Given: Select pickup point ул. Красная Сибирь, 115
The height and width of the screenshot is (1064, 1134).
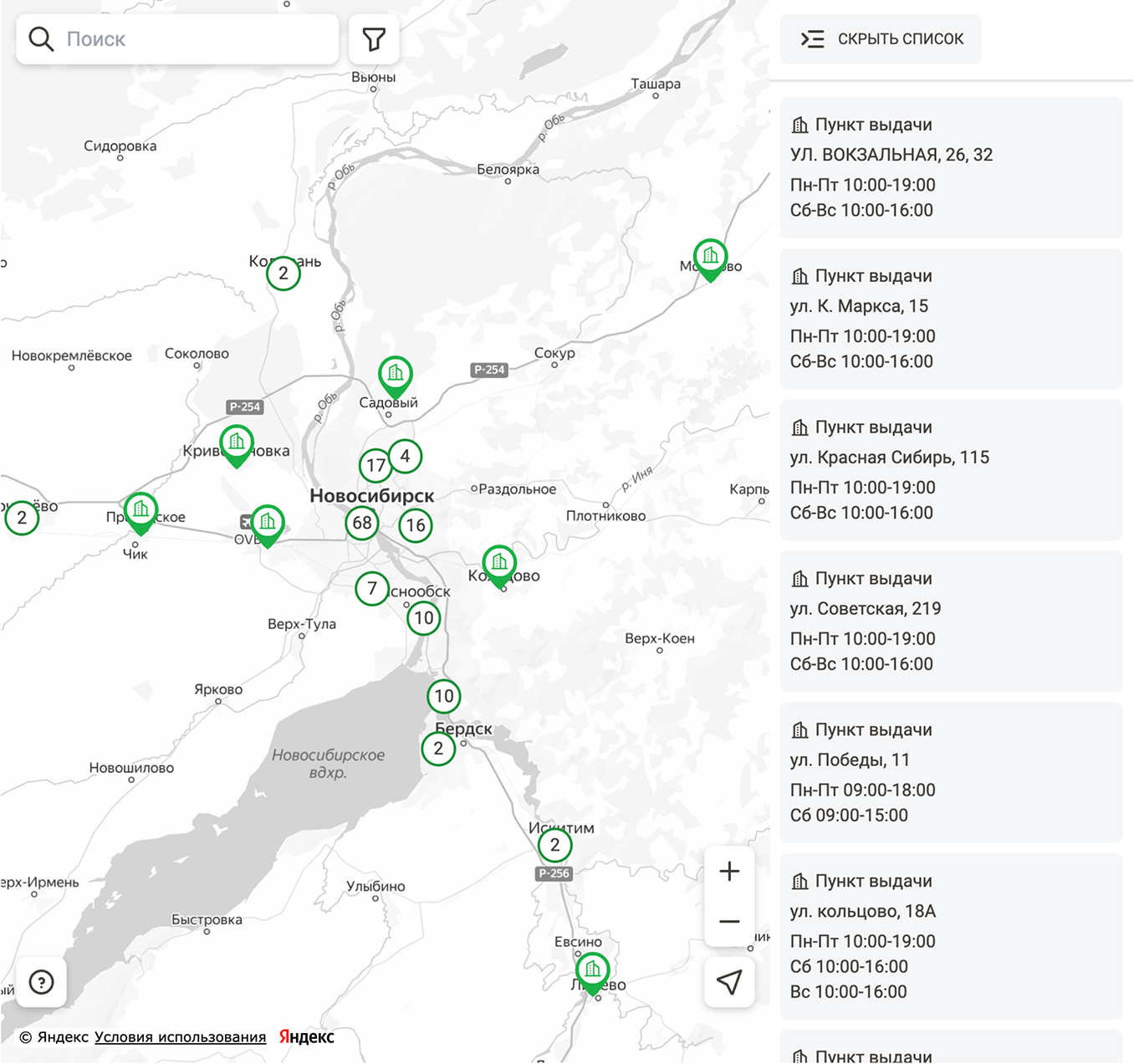Looking at the screenshot, I should (951, 470).
